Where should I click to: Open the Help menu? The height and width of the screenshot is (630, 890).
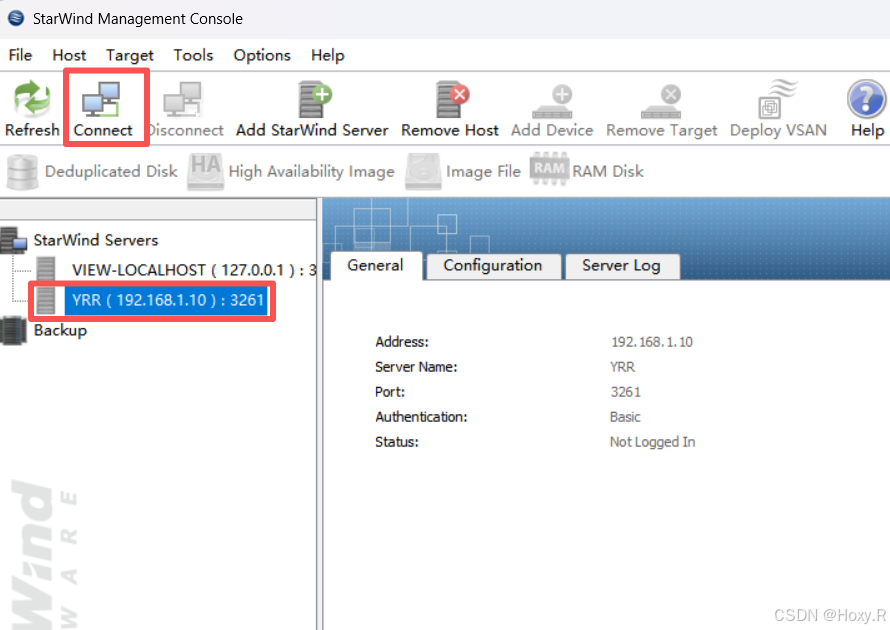[x=328, y=55]
